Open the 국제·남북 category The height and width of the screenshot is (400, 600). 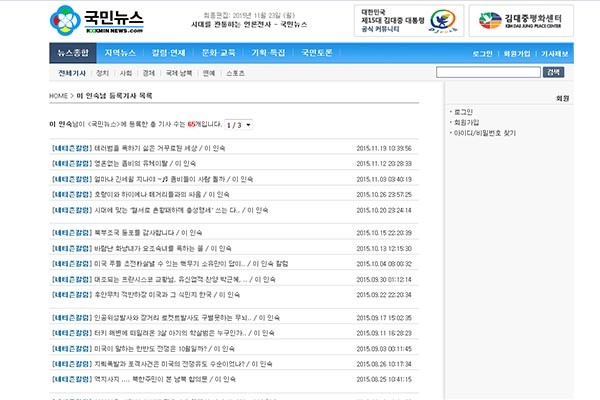pyautogui.click(x=179, y=73)
